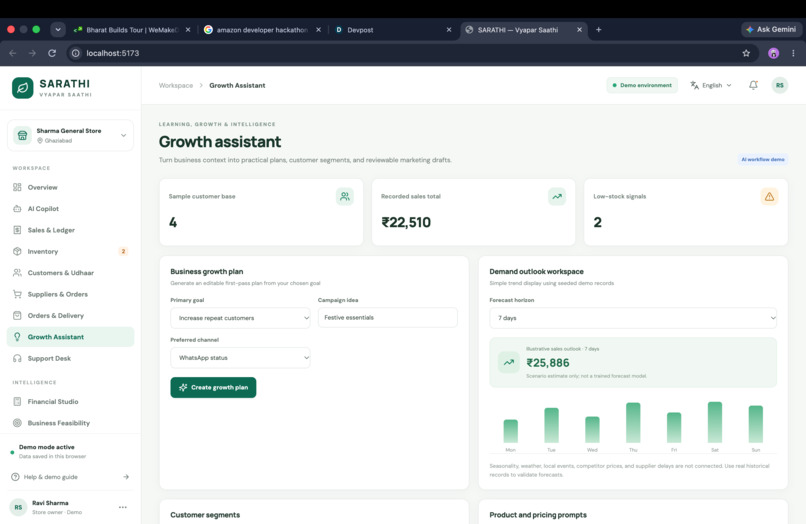The image size is (806, 524).
Task: Click the customers icon on Sample customer base card
Action: (x=345, y=196)
